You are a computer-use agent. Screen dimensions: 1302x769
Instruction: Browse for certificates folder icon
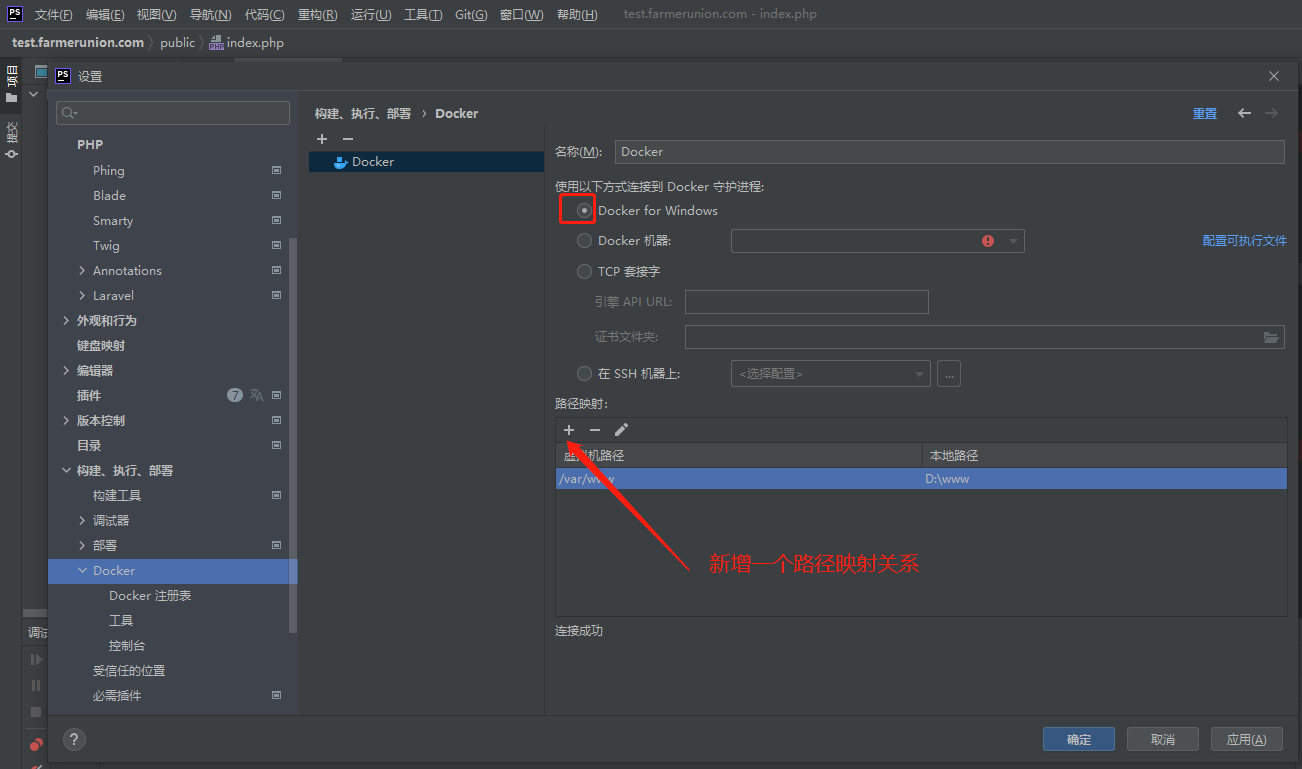pyautogui.click(x=1271, y=337)
